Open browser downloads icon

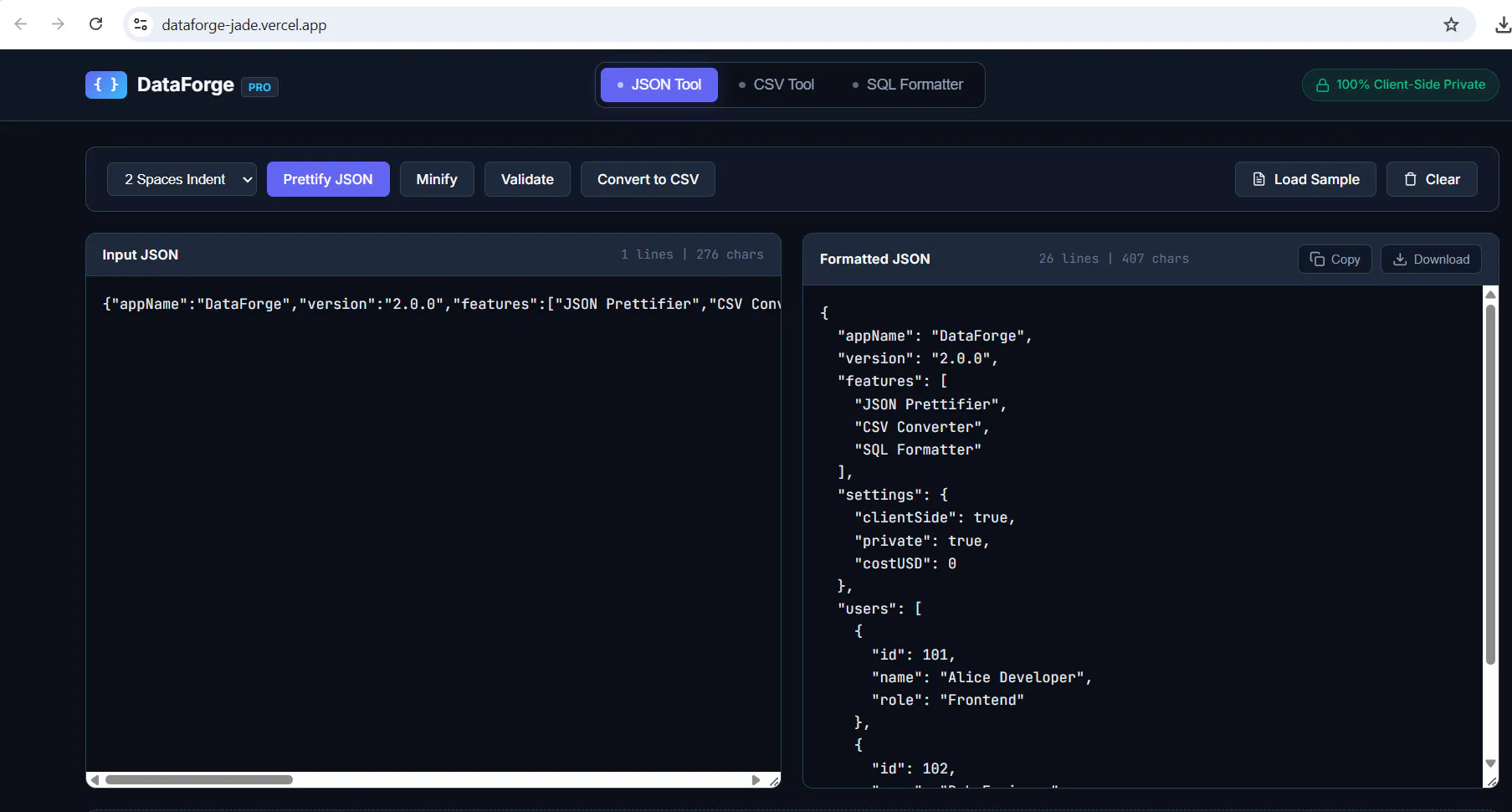click(1503, 25)
